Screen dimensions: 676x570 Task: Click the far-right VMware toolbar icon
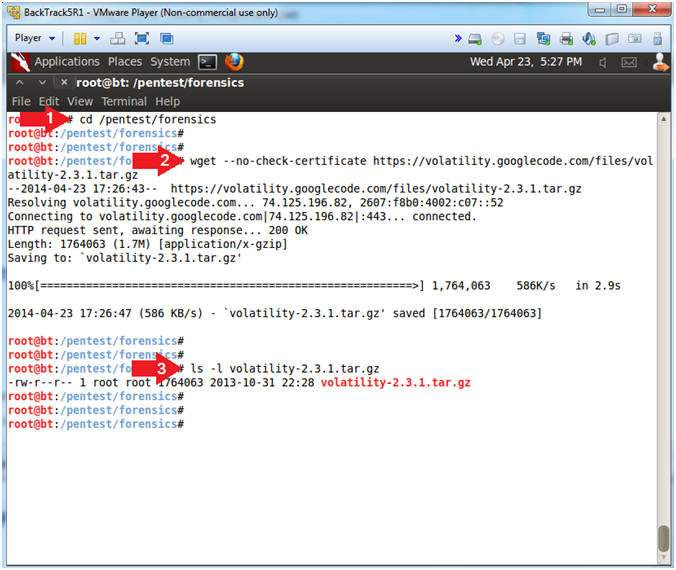(657, 39)
